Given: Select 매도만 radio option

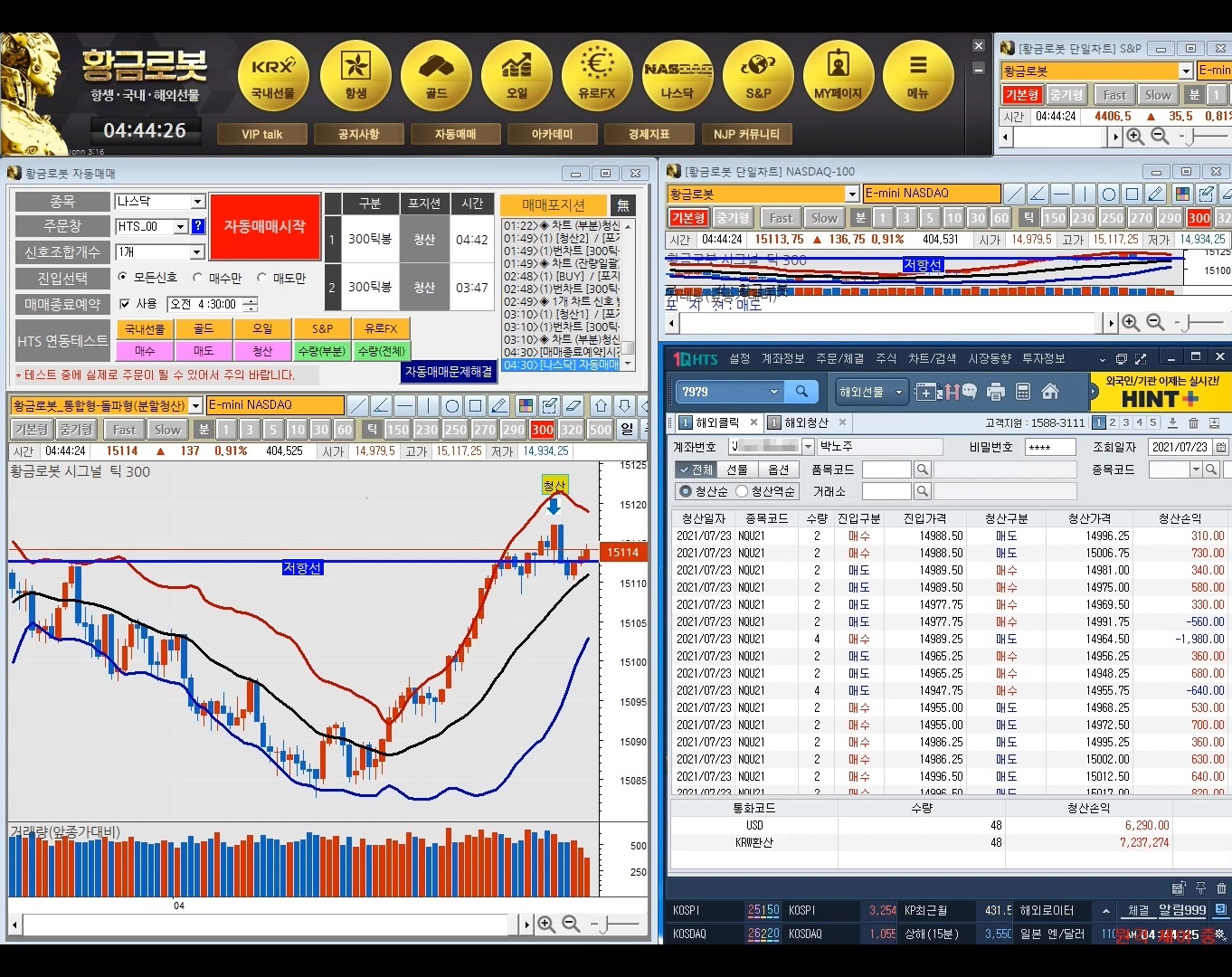Looking at the screenshot, I should pyautogui.click(x=262, y=278).
